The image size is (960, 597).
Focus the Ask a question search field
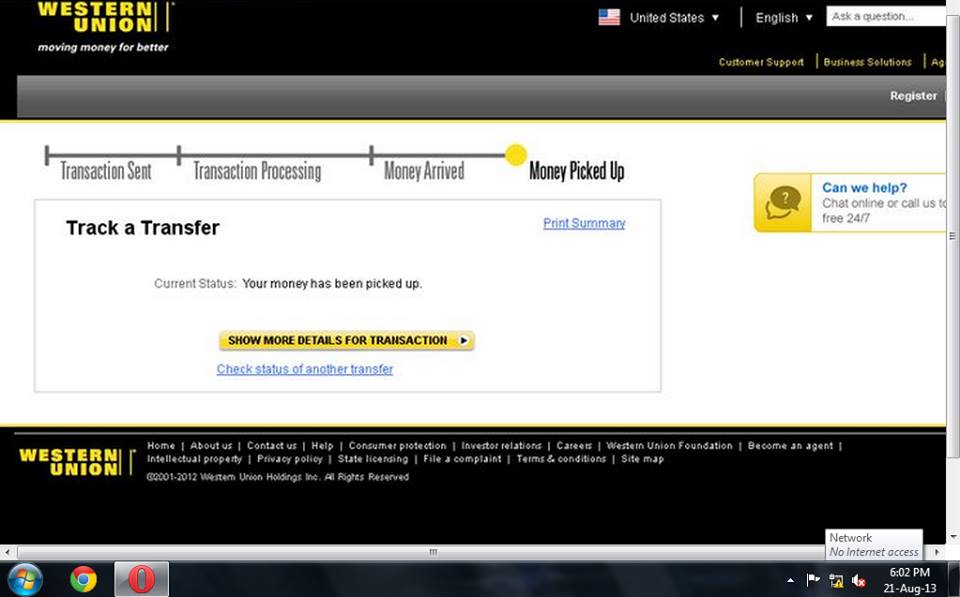tap(886, 17)
